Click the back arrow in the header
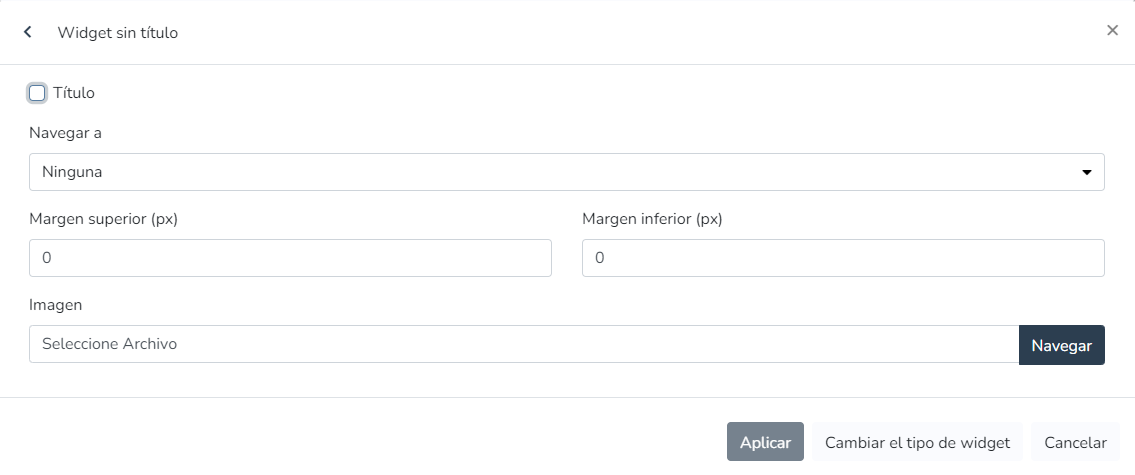The width and height of the screenshot is (1135, 475). coord(28,32)
